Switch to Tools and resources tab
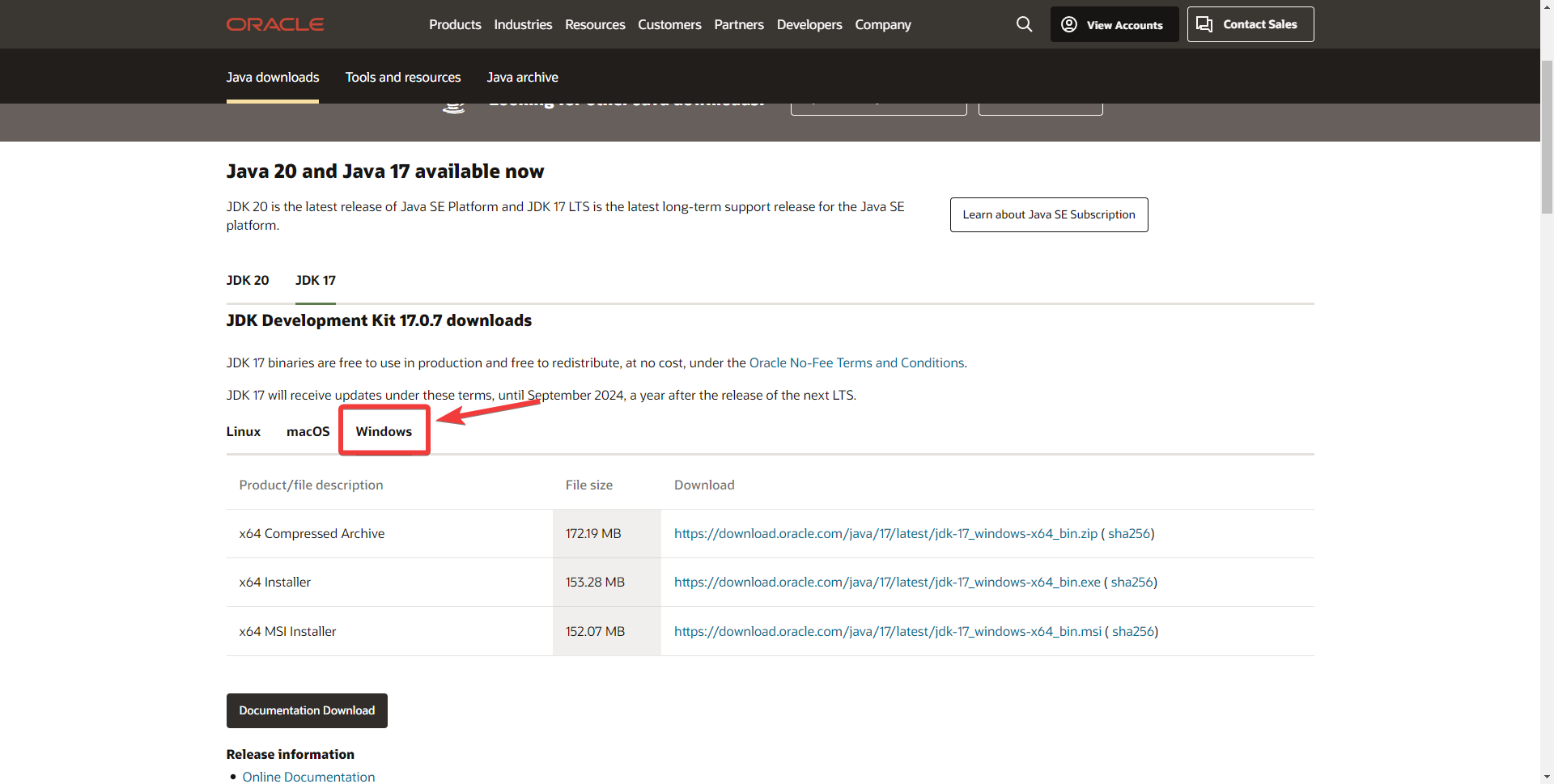This screenshot has width=1554, height=784. coord(402,77)
